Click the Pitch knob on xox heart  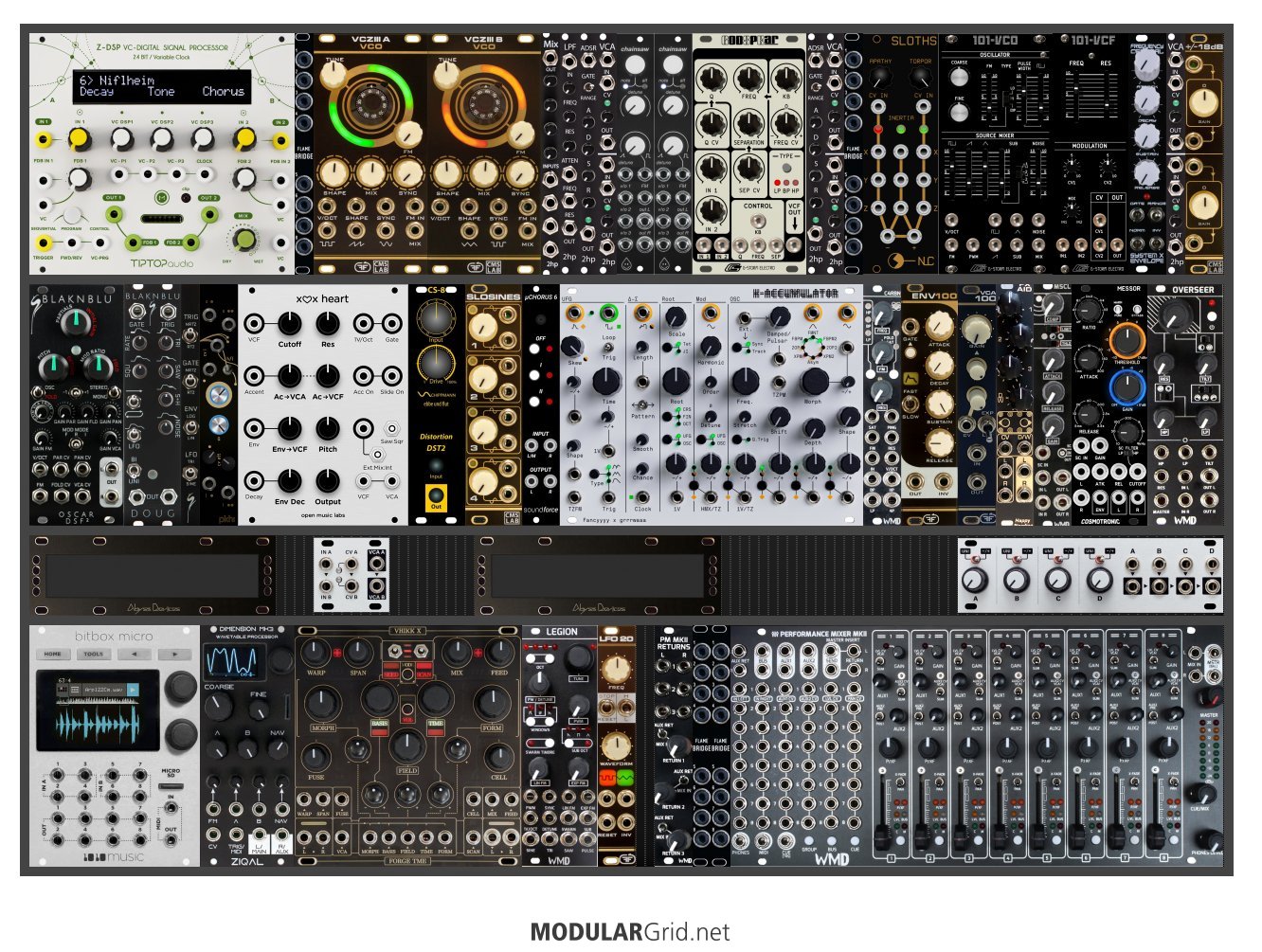click(328, 429)
